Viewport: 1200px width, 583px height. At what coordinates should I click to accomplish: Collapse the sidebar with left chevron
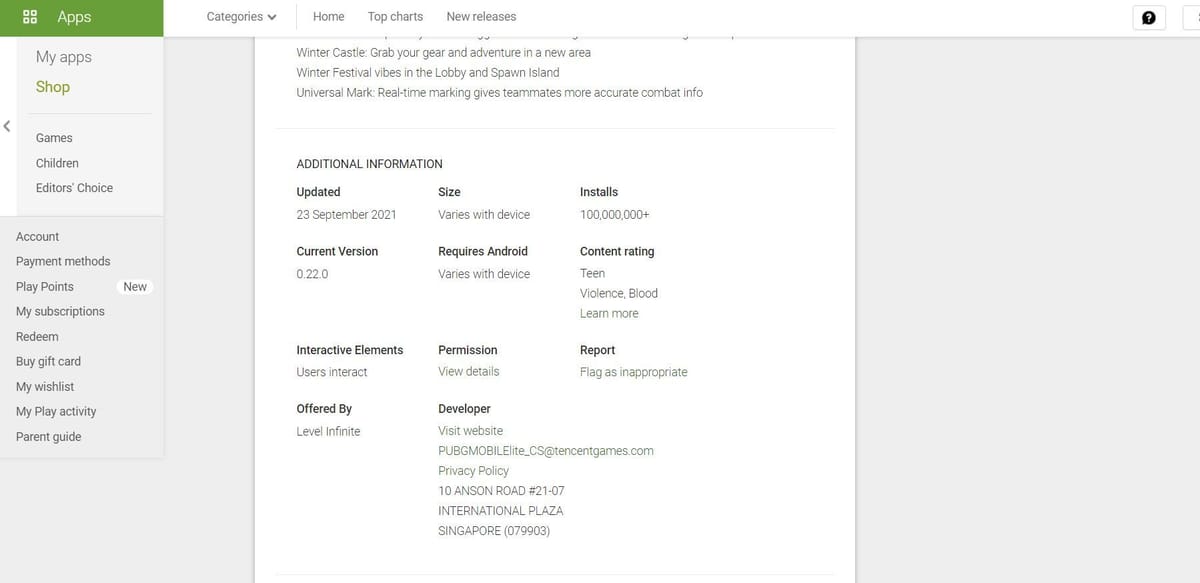pyautogui.click(x=7, y=126)
